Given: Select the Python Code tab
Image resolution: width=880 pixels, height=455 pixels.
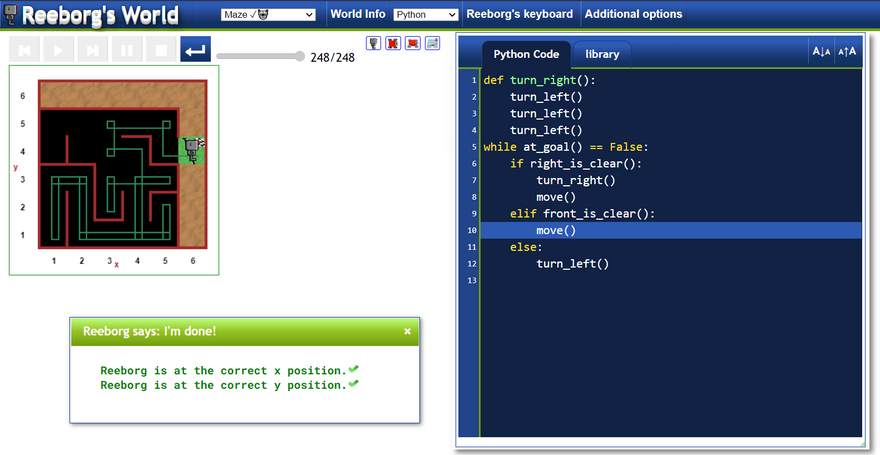Looking at the screenshot, I should pos(526,54).
